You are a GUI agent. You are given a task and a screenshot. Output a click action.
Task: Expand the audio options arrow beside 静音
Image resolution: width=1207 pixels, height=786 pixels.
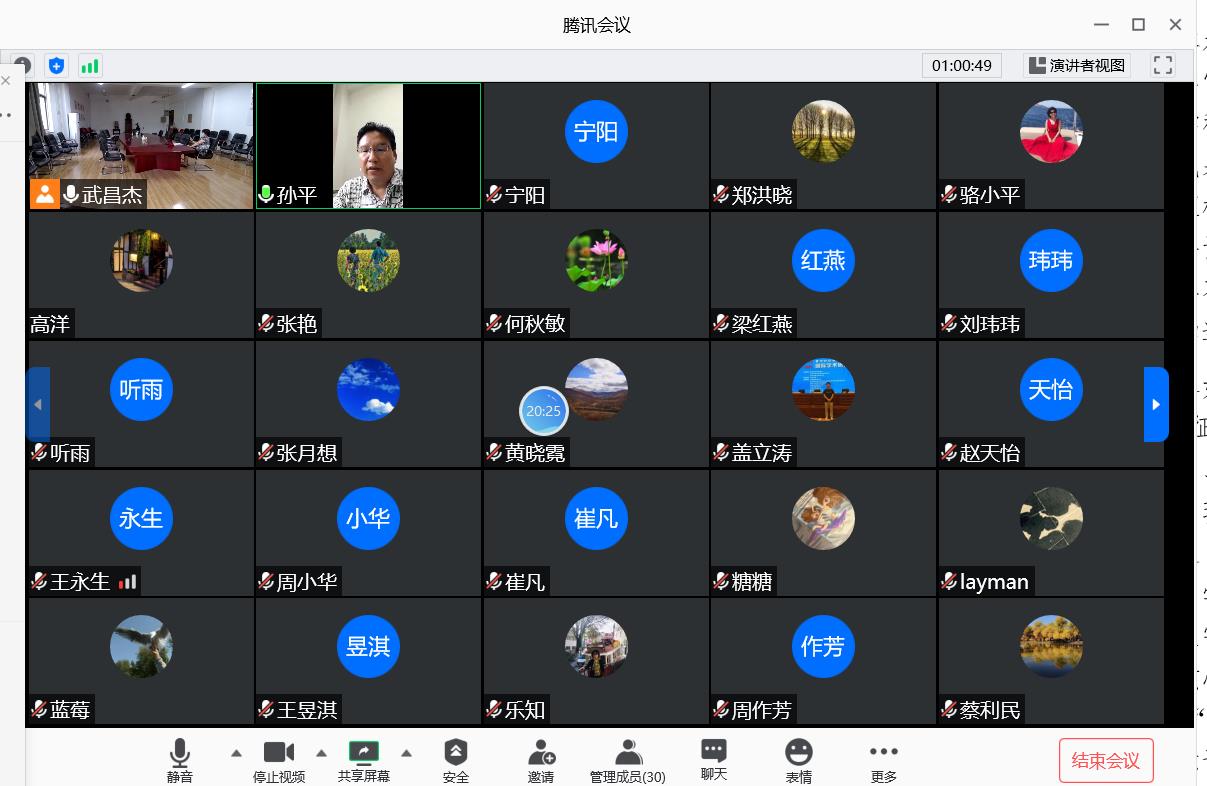click(x=236, y=753)
